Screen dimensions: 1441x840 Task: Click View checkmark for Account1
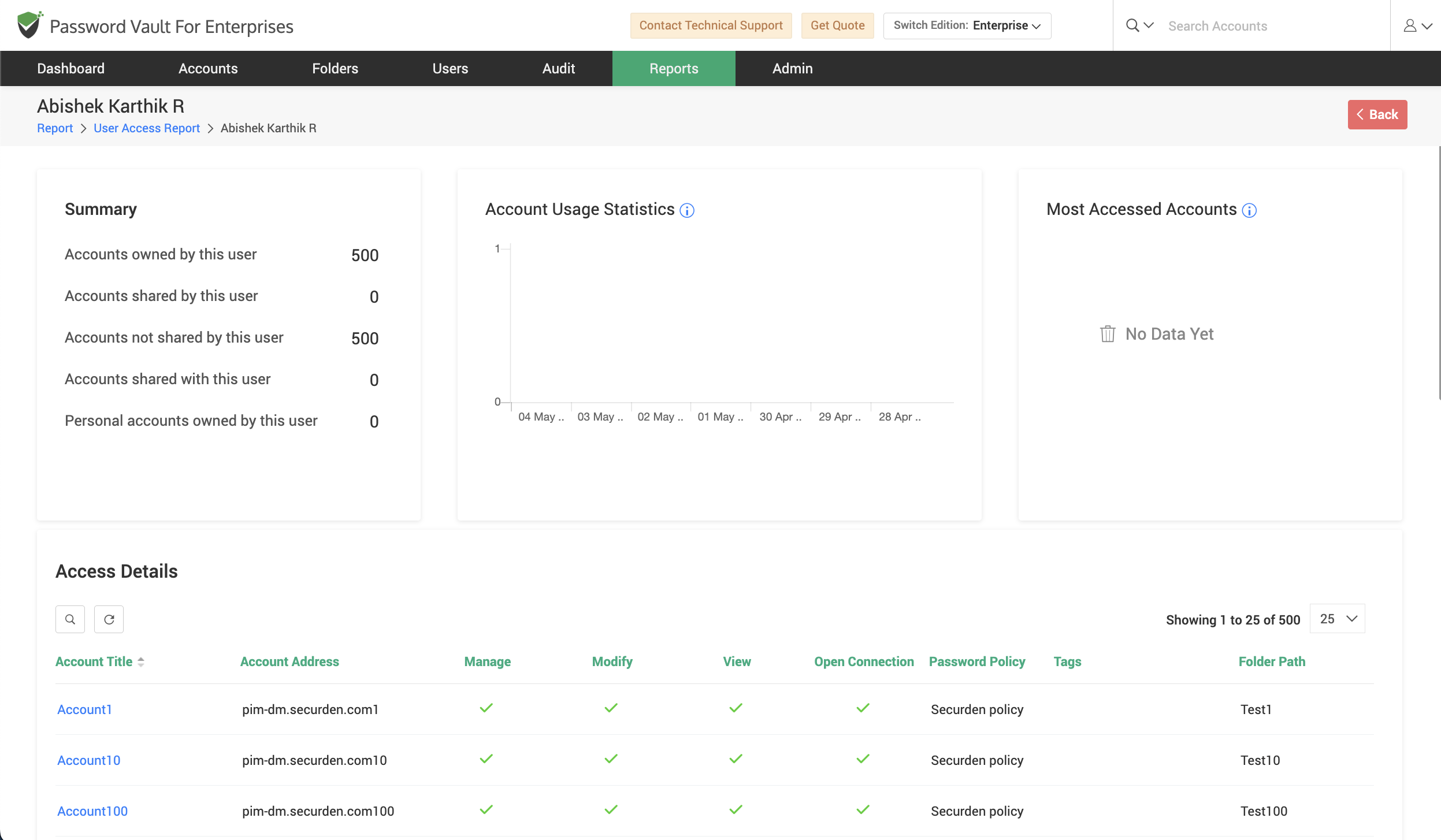[736, 708]
